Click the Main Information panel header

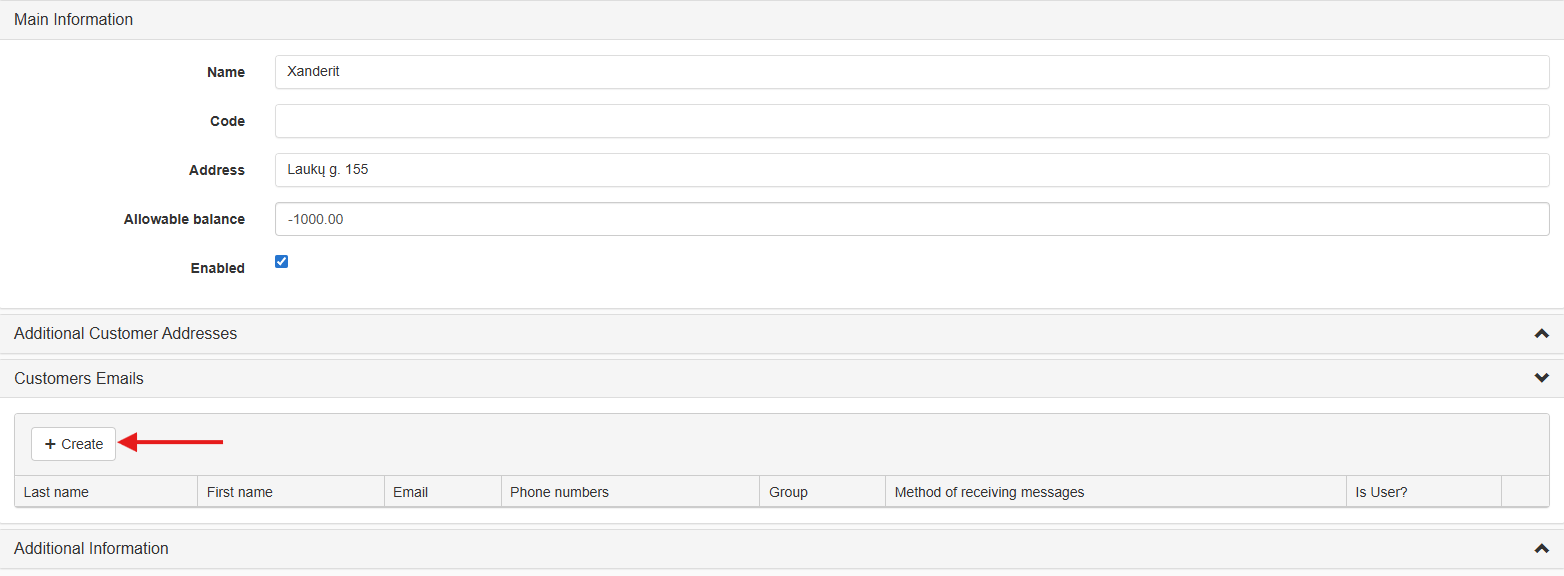(x=74, y=20)
